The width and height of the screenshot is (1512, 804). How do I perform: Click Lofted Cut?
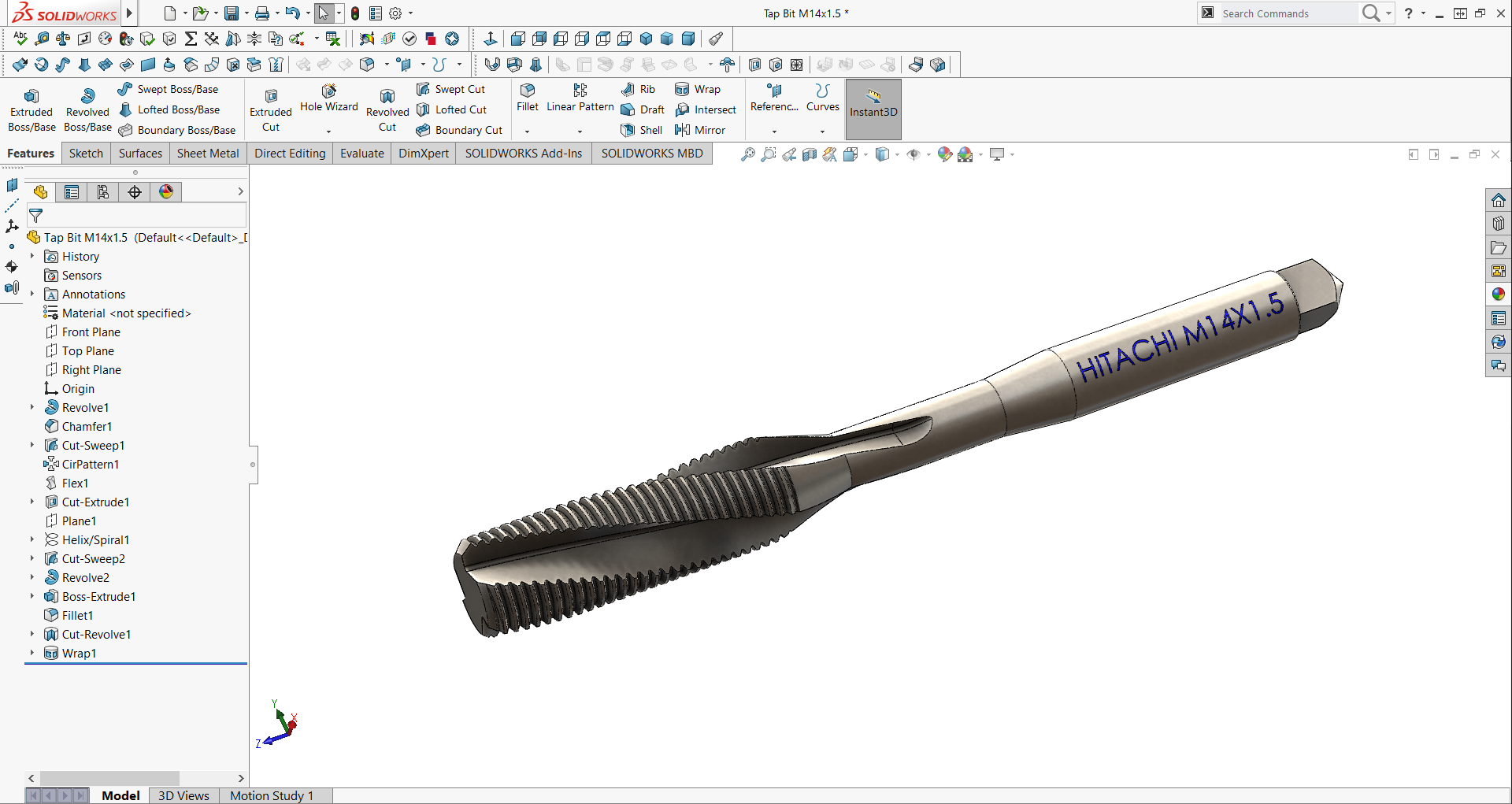click(452, 109)
